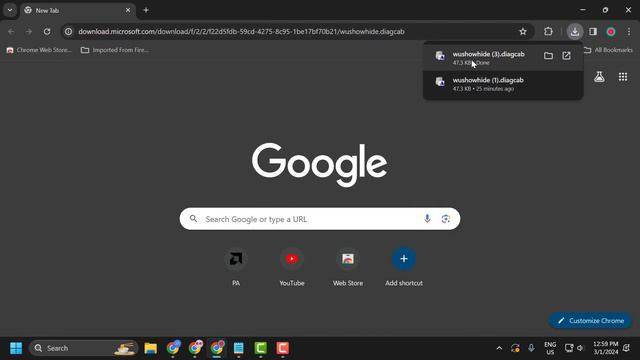Click the tray microphone icon
The image size is (640, 360).
[x=531, y=348]
